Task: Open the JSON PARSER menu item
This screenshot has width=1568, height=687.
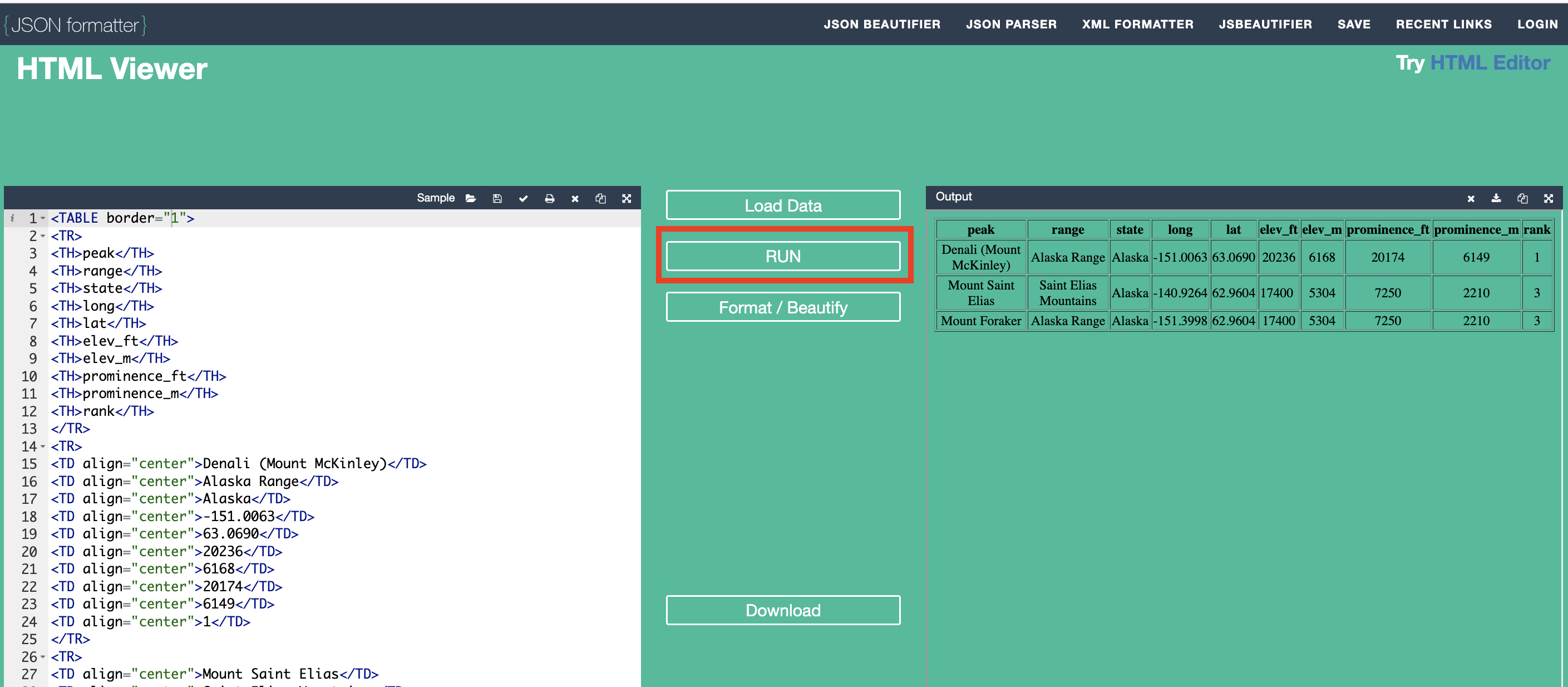Action: coord(1010,24)
